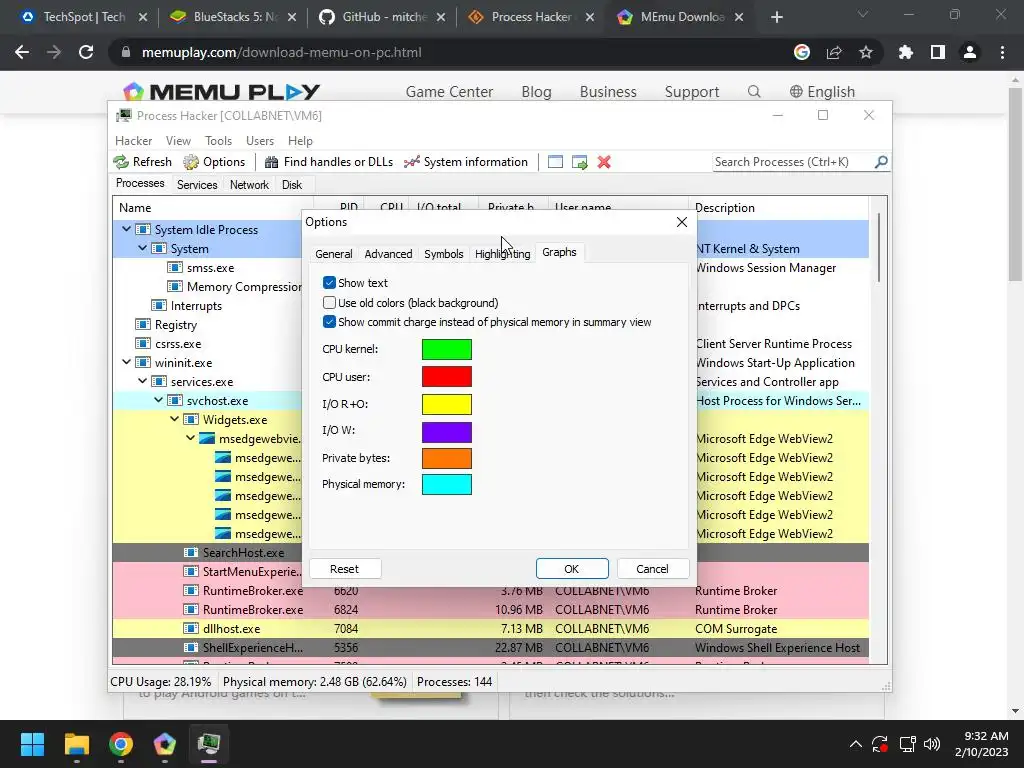Enable Use old colors (black background)
The image size is (1024, 768).
coord(329,303)
